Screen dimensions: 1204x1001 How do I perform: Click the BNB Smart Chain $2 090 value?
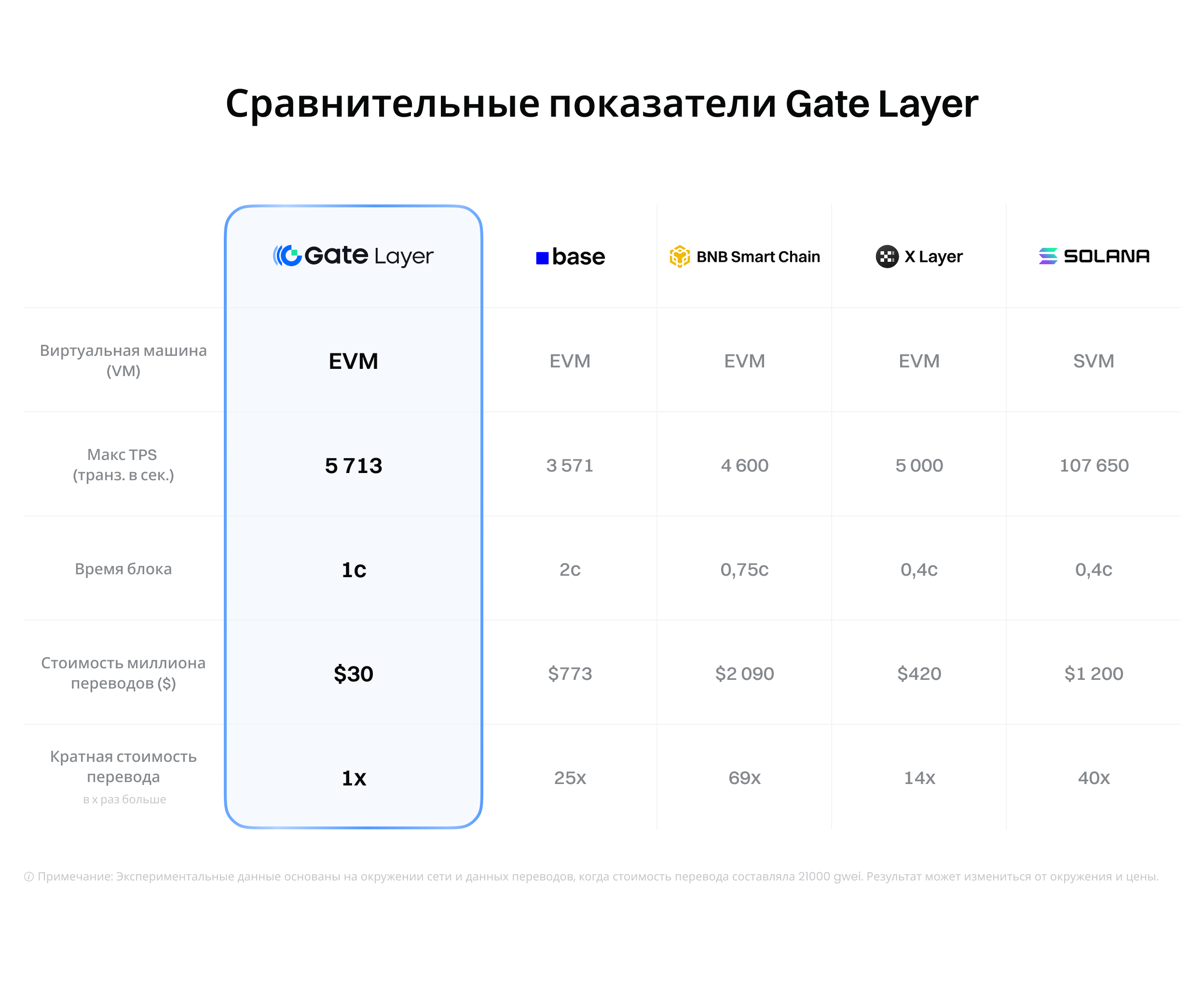click(744, 674)
